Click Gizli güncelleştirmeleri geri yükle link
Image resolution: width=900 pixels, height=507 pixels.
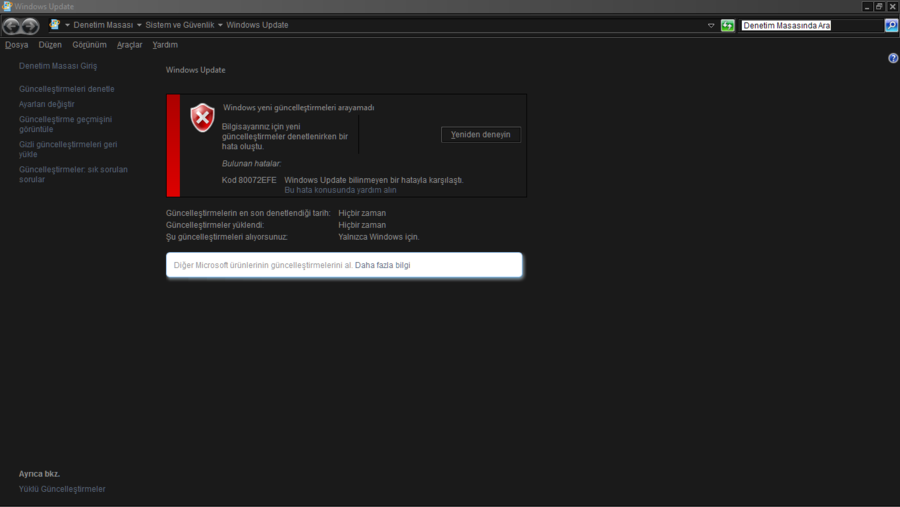[x=68, y=149]
